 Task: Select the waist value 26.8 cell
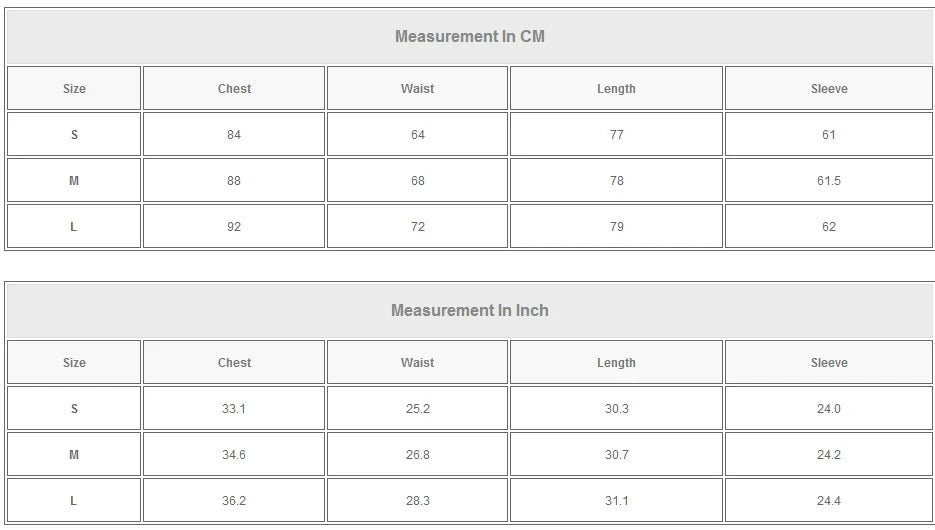[x=417, y=455]
